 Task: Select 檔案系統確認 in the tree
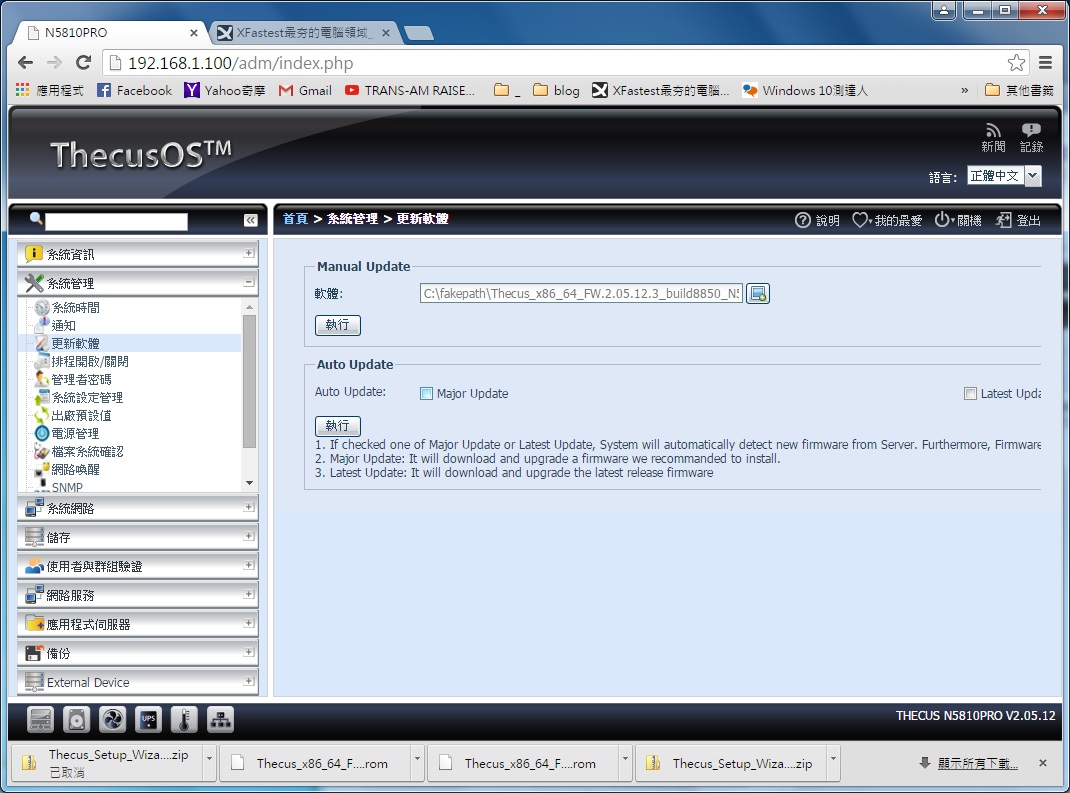tap(87, 451)
